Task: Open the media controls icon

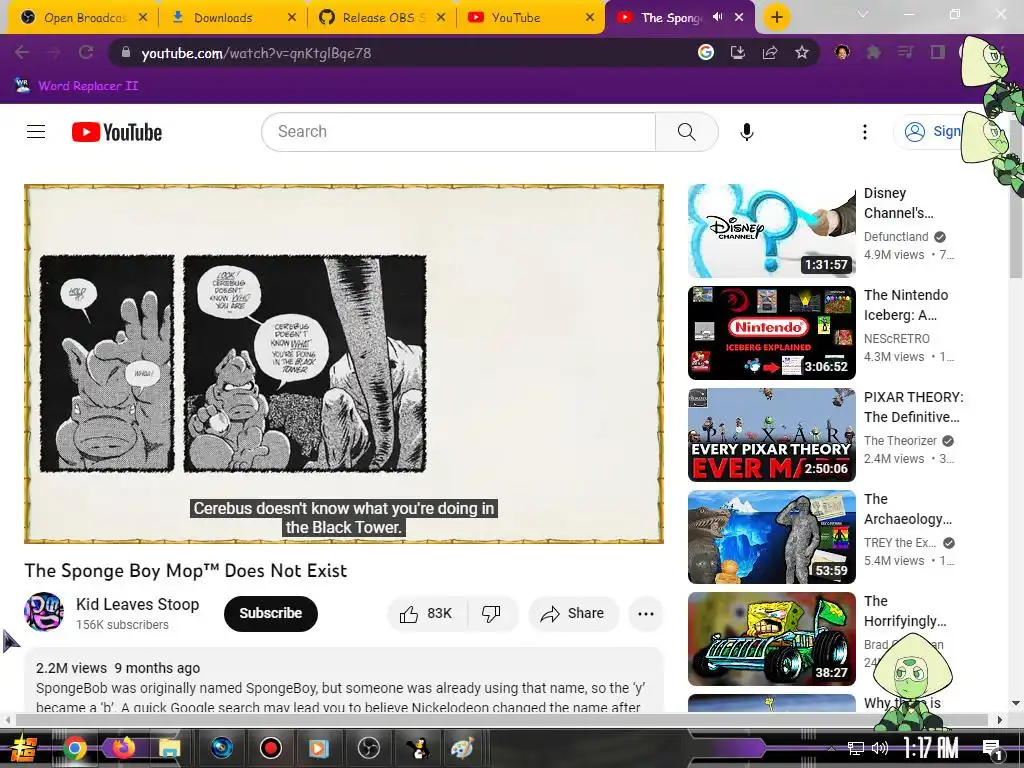Action: [905, 52]
